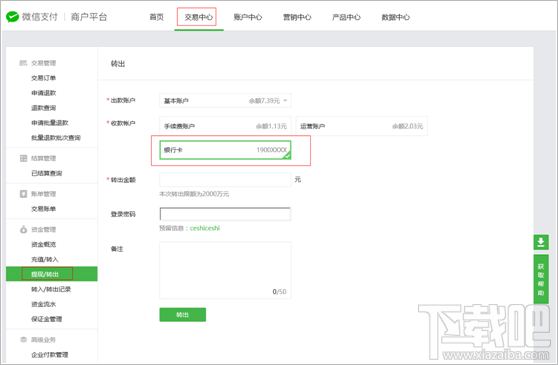Click the 高级业务 section icon
This screenshot has height=365, width=558.
tap(23, 340)
